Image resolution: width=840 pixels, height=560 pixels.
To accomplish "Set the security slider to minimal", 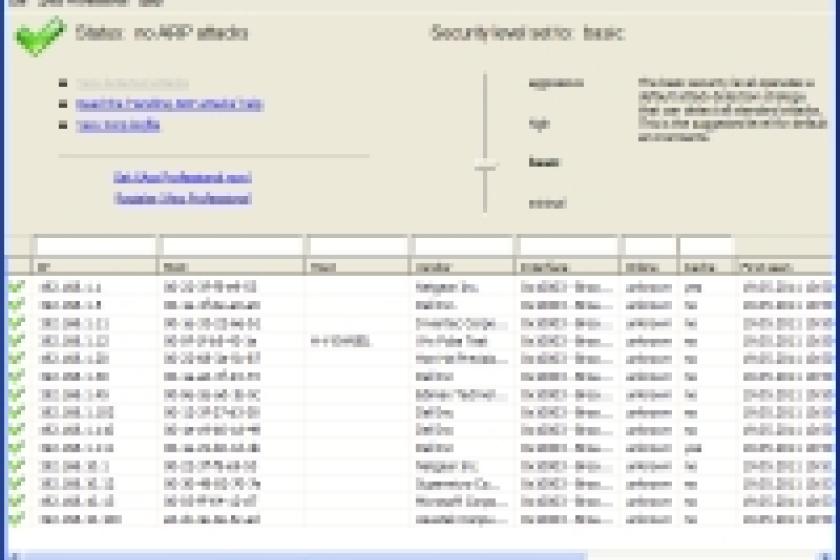I will (x=485, y=203).
